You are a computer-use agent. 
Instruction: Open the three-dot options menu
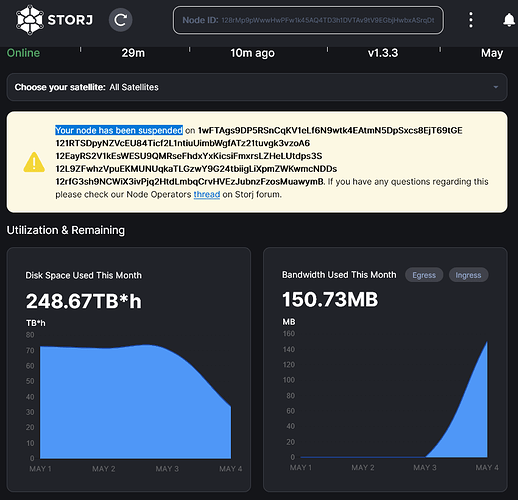[x=471, y=20]
